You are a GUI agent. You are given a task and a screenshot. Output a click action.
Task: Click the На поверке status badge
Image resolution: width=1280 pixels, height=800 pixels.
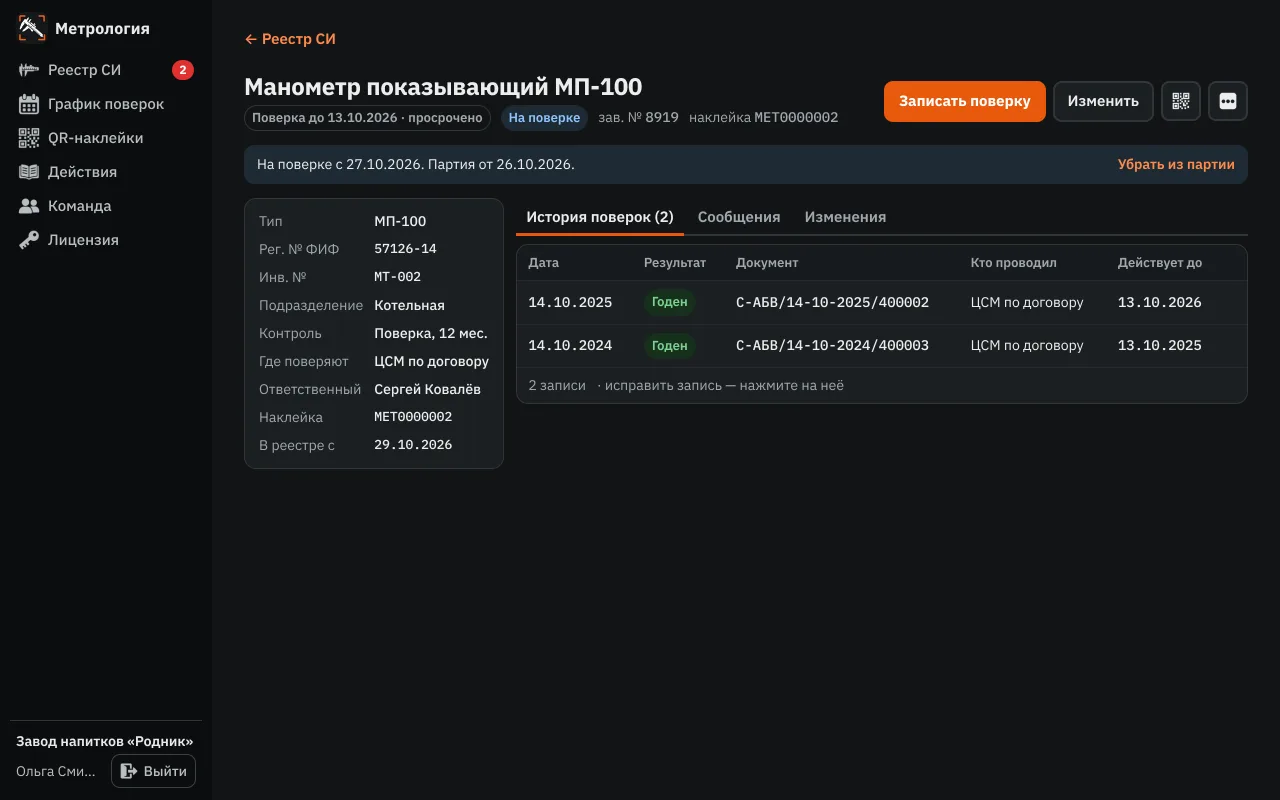(544, 118)
